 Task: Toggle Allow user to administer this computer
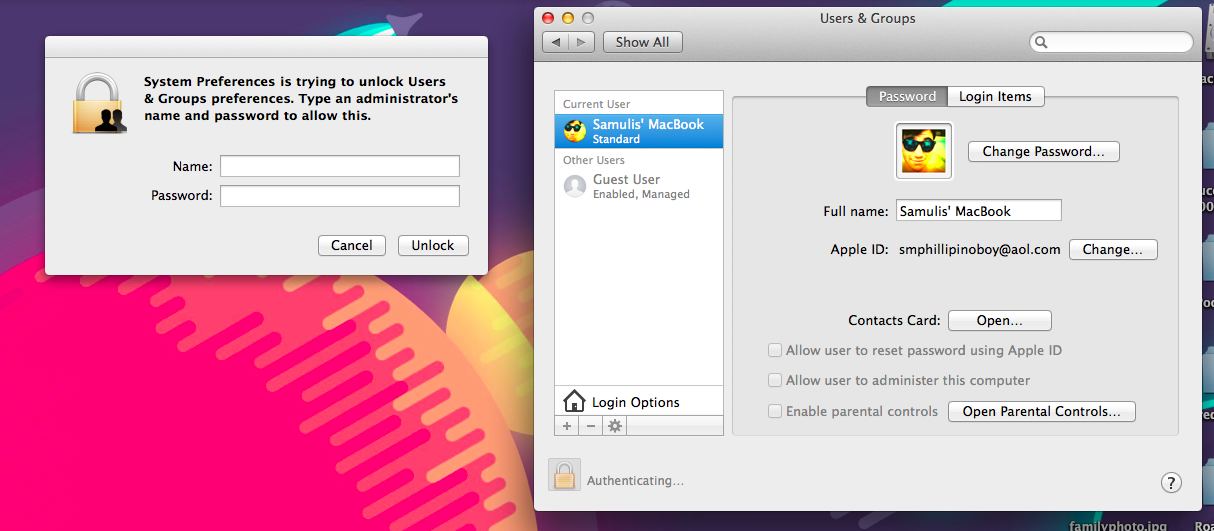[775, 380]
